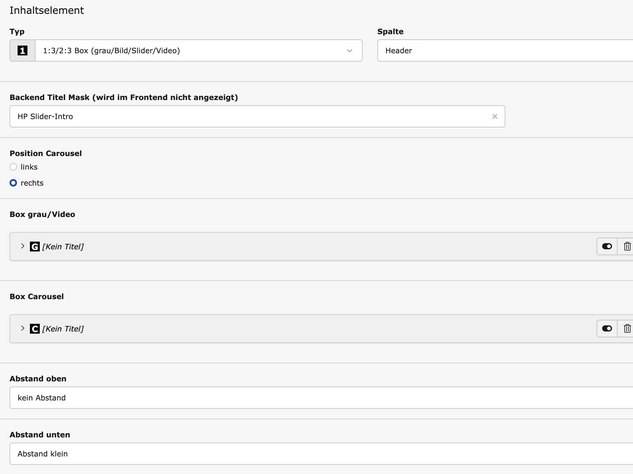Click the C icon in Box Carousel row

tap(35, 329)
